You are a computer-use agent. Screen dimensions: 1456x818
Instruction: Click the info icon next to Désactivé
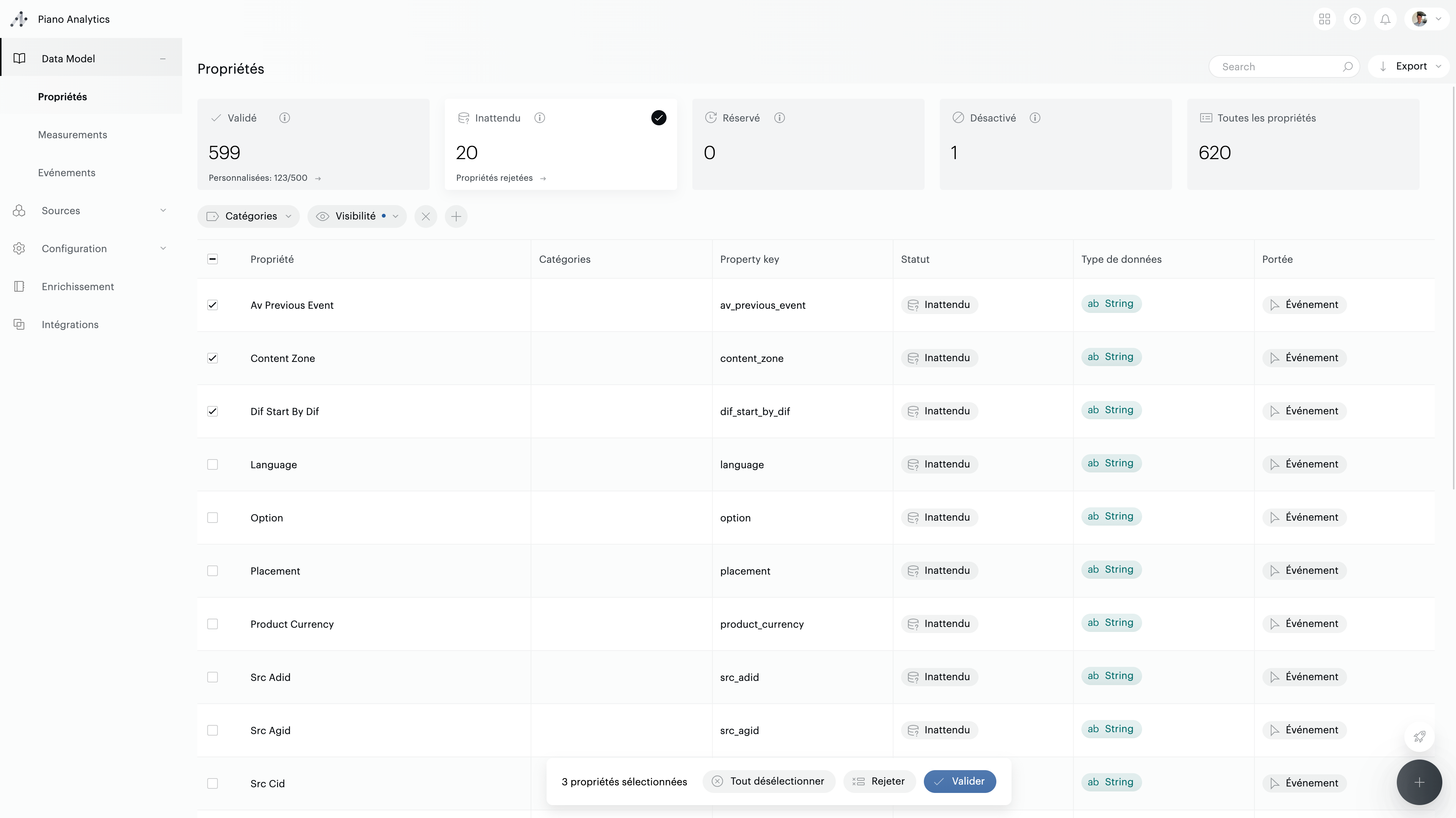[x=1035, y=118]
